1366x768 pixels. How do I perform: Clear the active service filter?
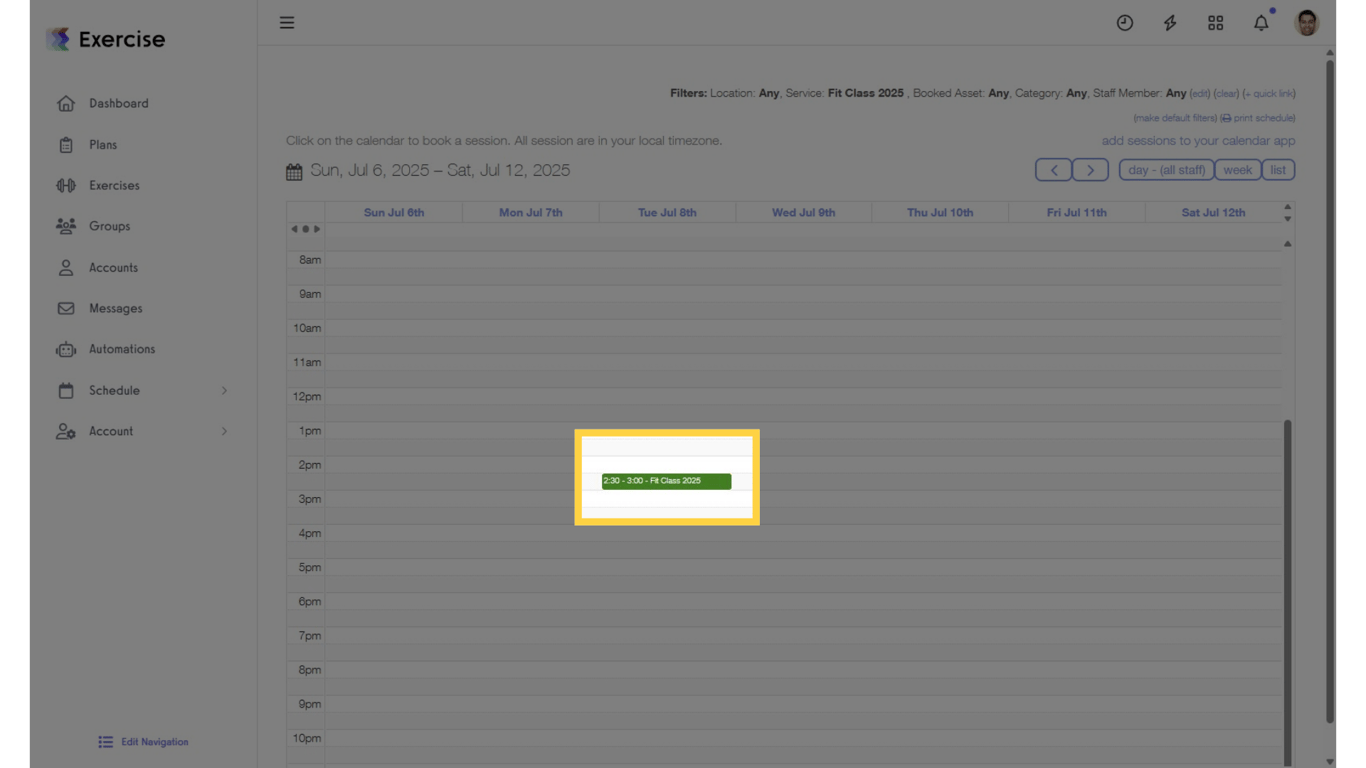pyautogui.click(x=1227, y=93)
